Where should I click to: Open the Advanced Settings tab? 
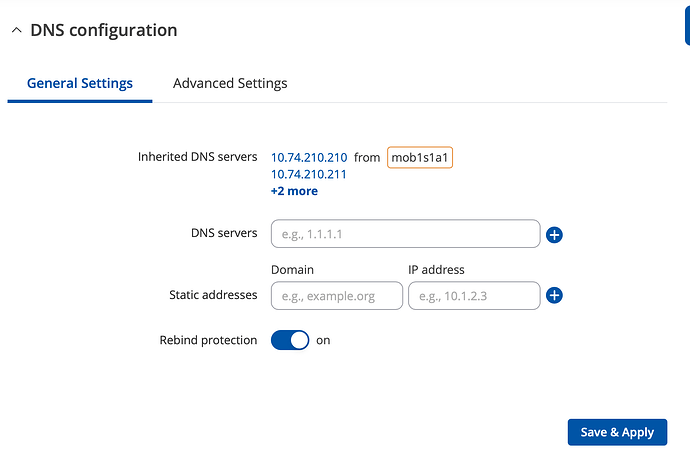[230, 83]
